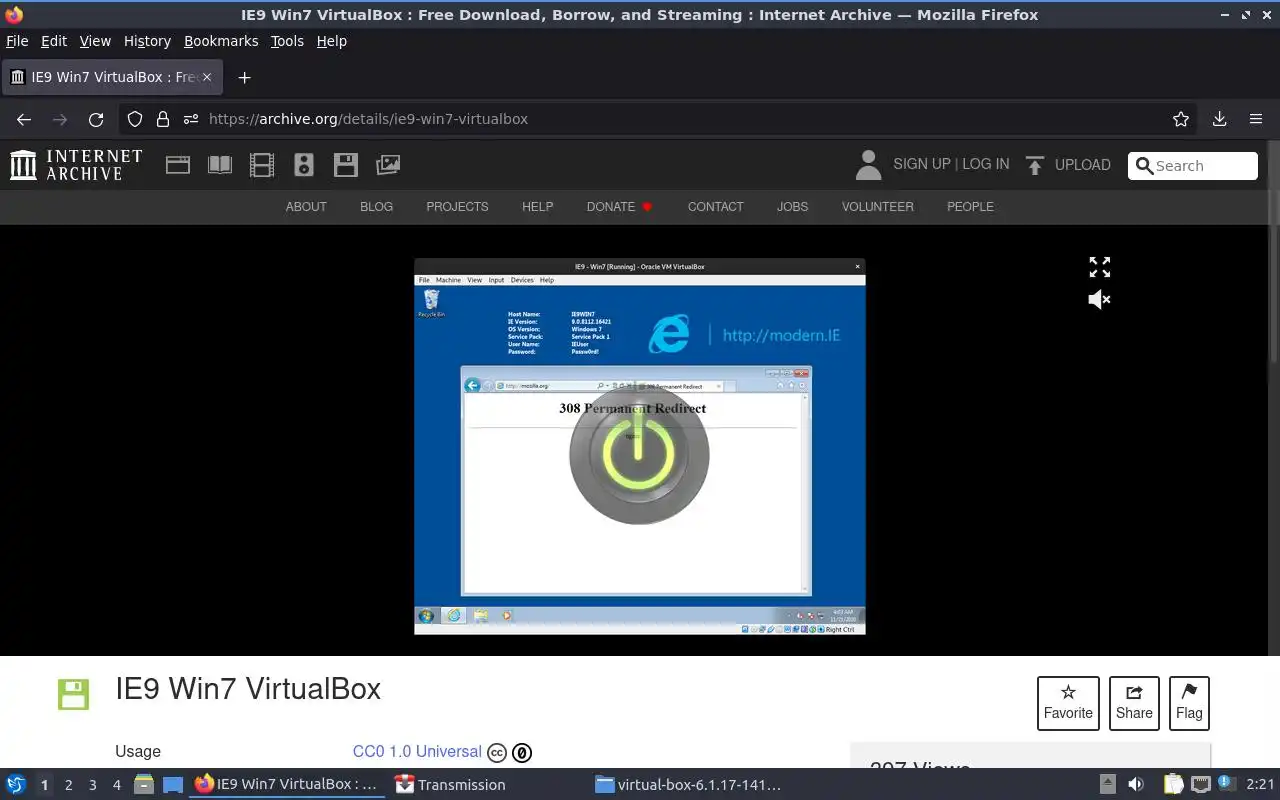Open the file manager taskbar launcher
Viewport: 1280px width, 800px height.
(x=144, y=785)
